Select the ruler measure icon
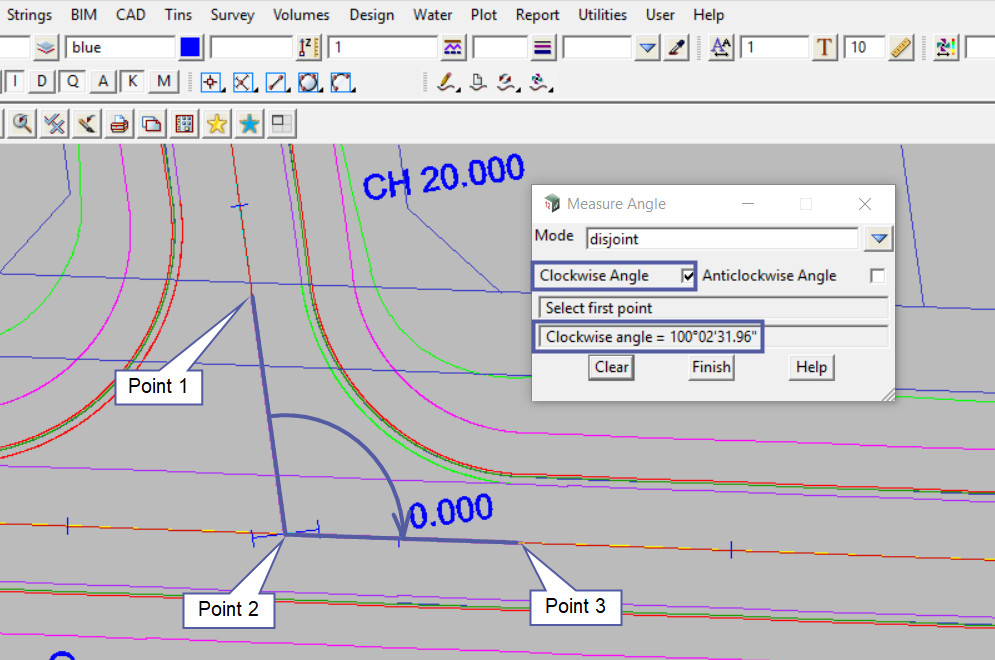Viewport: 995px width, 660px height. point(901,48)
